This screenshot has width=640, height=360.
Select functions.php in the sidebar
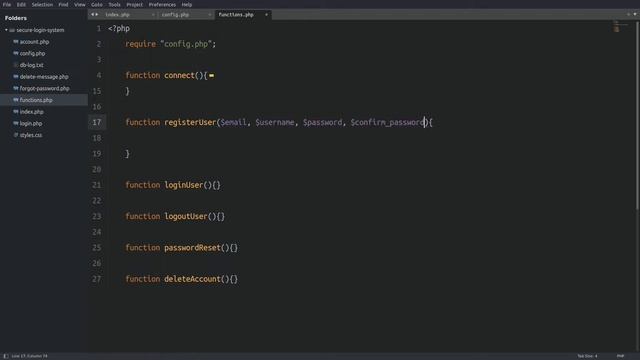coord(36,100)
